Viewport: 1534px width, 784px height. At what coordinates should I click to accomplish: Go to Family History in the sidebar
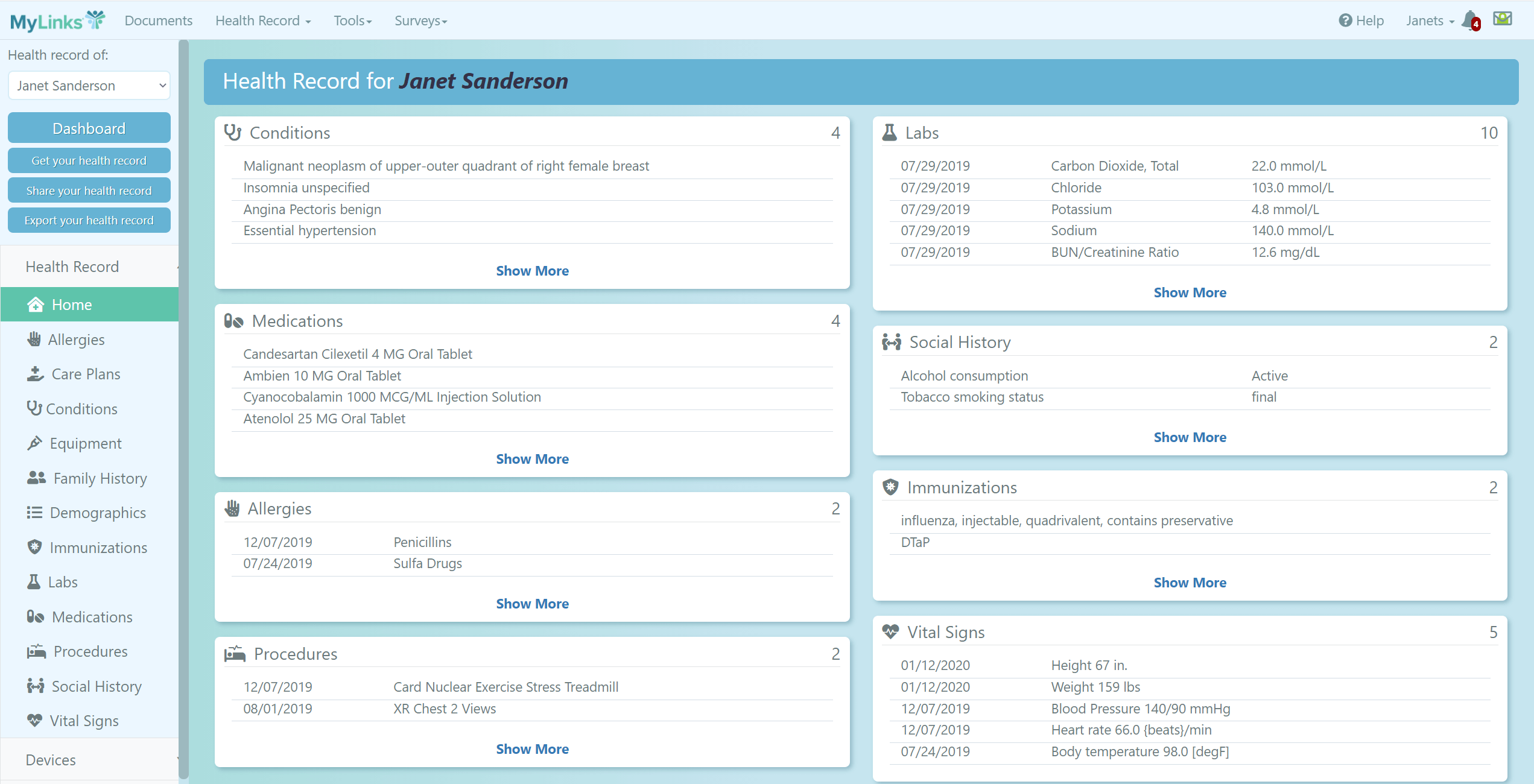pos(89,478)
